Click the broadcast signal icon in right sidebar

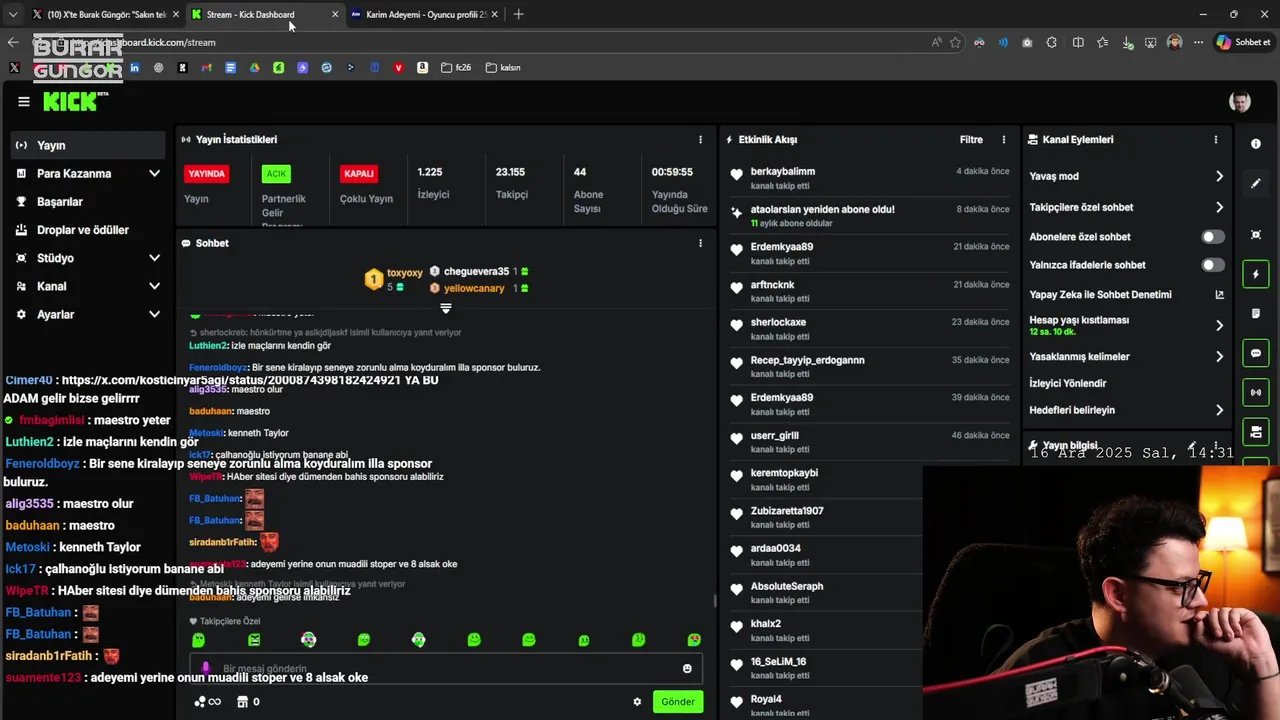(1256, 392)
